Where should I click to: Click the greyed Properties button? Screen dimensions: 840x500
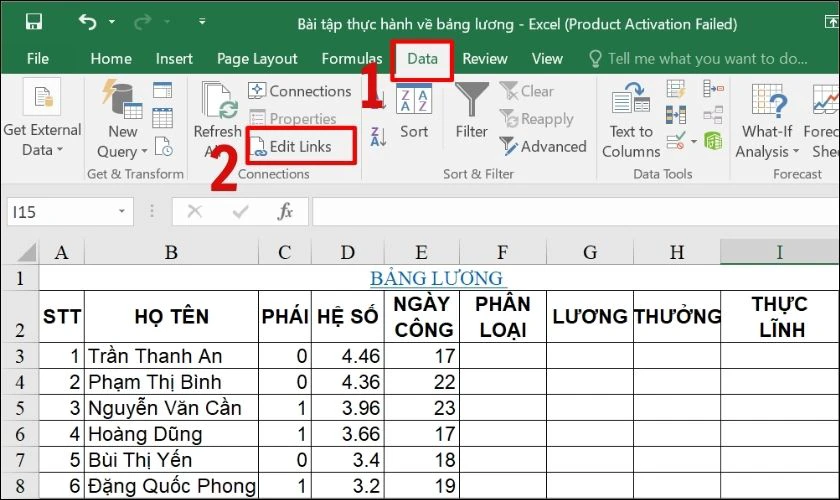tap(293, 118)
